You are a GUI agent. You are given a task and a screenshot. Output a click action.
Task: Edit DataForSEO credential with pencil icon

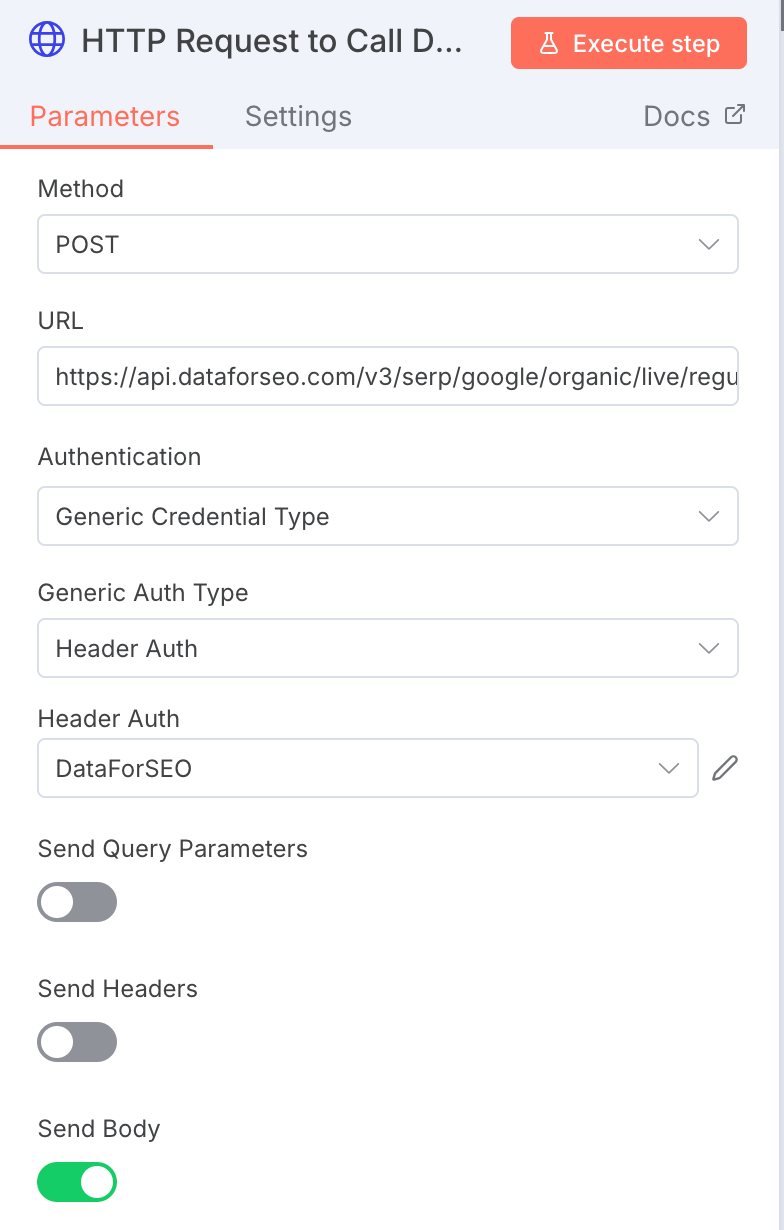(725, 768)
